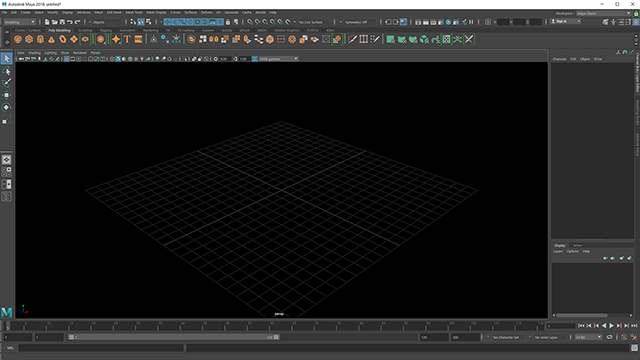Activate the Rotate tool in toolbox
The width and height of the screenshot is (640, 360).
point(7,107)
